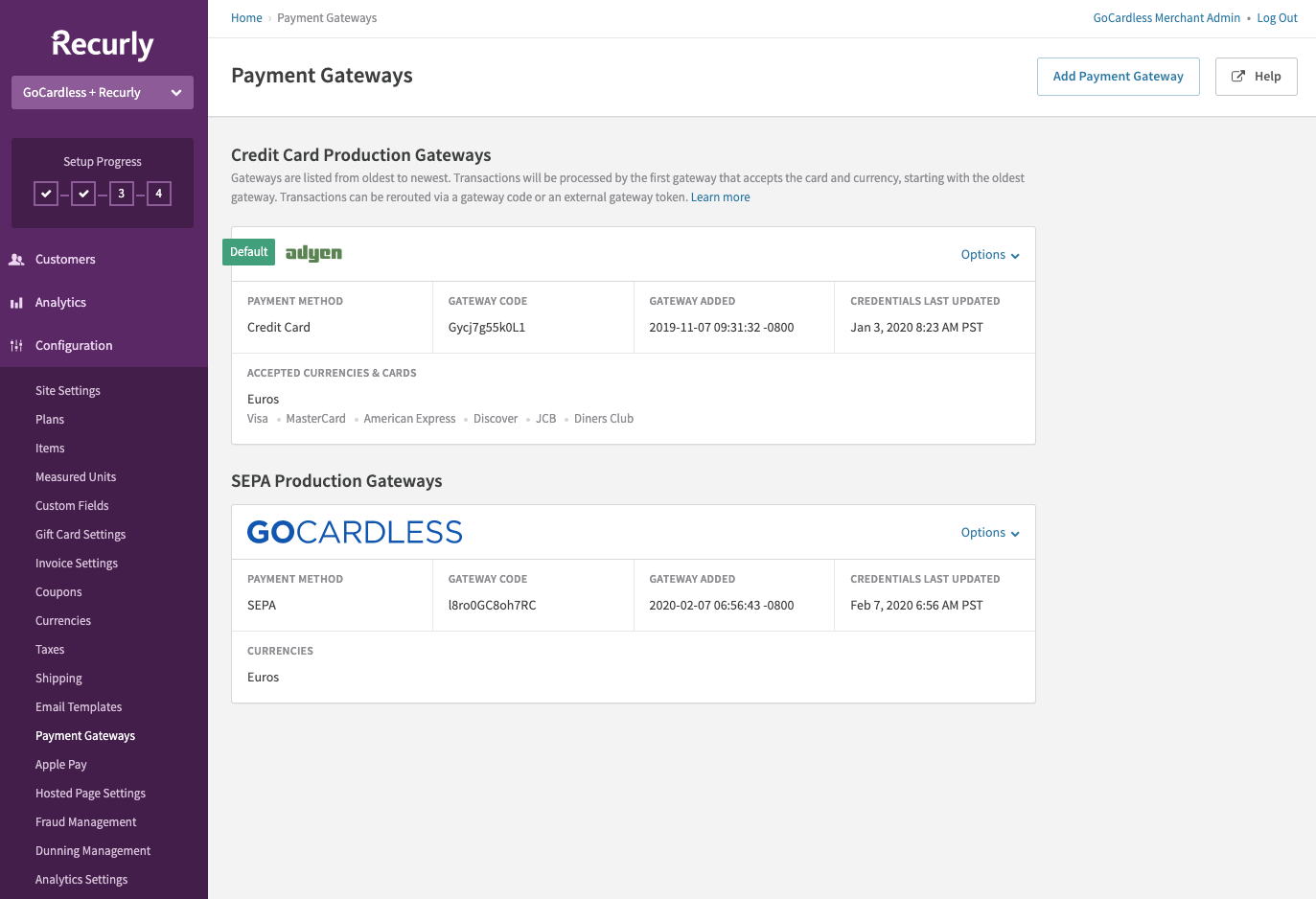1316x899 pixels.
Task: Click the date 2019-11-07 09:31:32 -0800
Action: click(x=722, y=328)
